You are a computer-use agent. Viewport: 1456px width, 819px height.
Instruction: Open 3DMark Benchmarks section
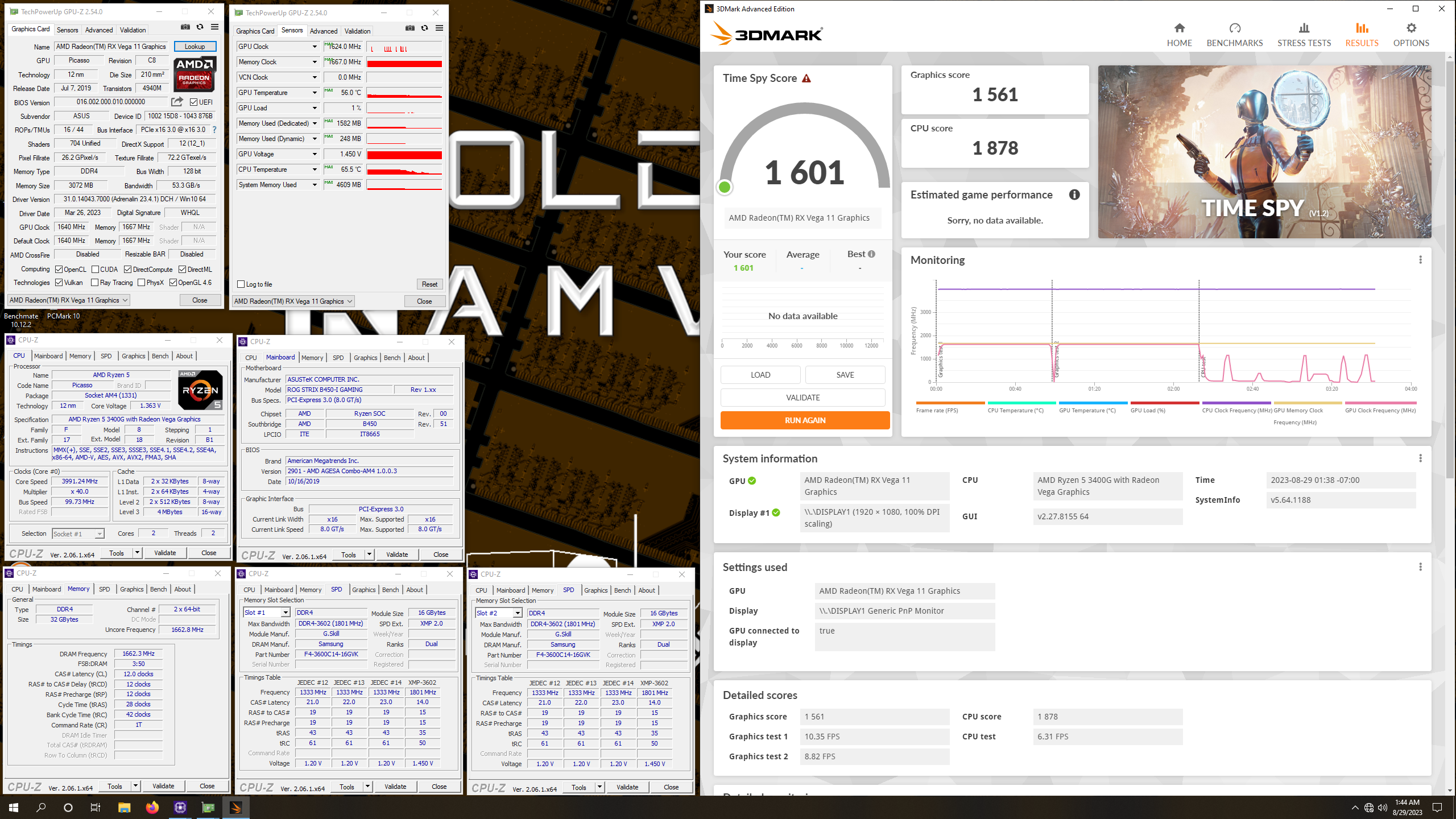tap(1234, 35)
